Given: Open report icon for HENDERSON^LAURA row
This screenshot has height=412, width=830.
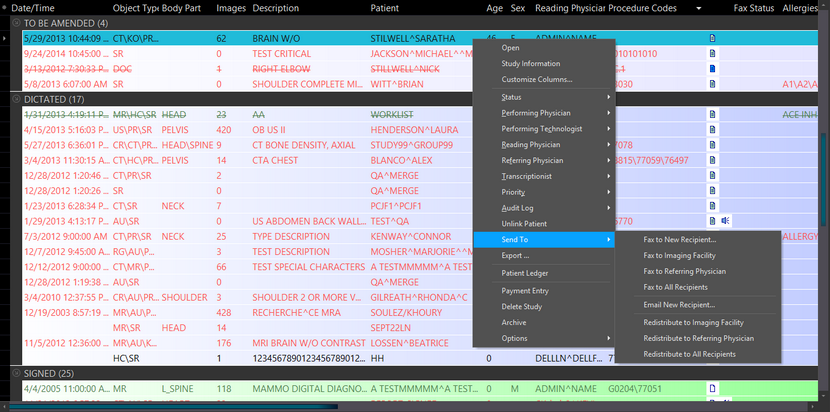Looking at the screenshot, I should 713,130.
